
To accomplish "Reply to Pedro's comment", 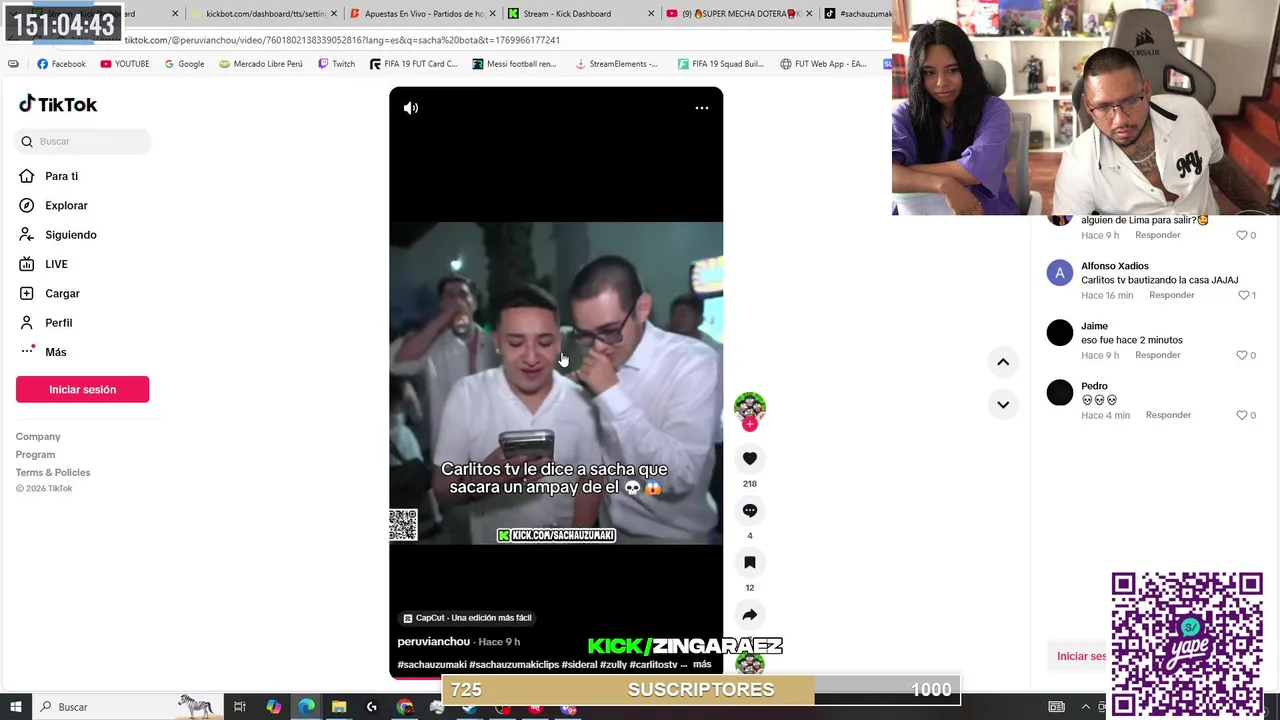I will pyautogui.click(x=1169, y=416).
